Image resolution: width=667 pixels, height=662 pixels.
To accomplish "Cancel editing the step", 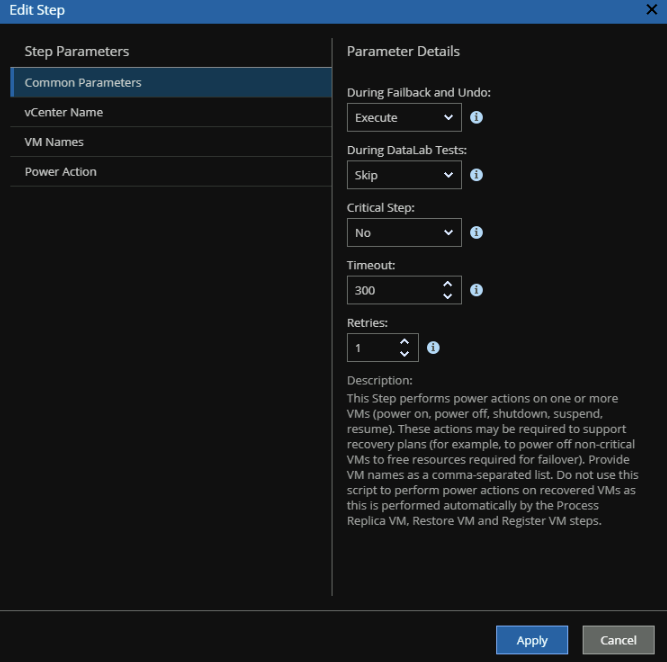I will 618,640.
